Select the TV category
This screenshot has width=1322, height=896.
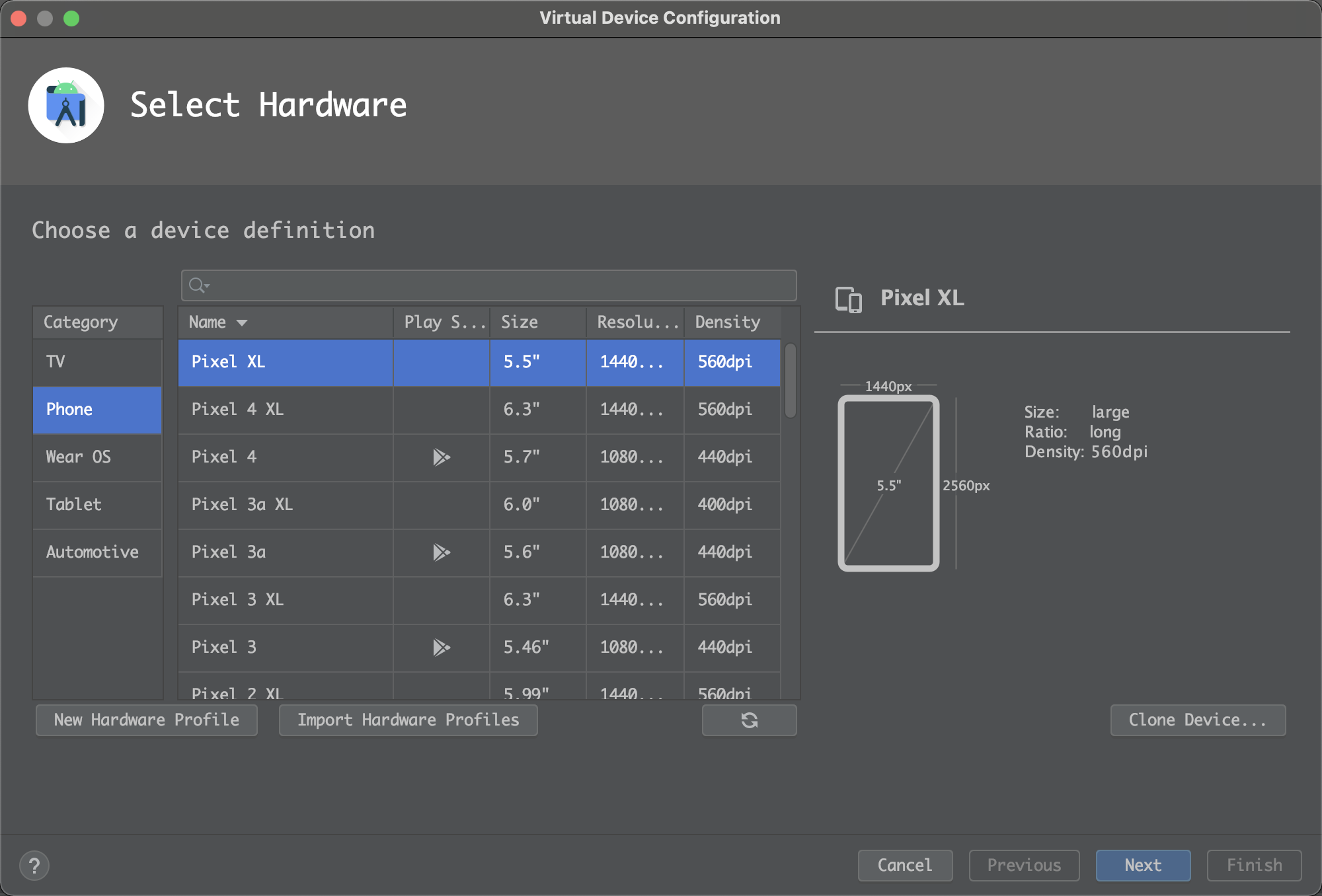coord(97,362)
